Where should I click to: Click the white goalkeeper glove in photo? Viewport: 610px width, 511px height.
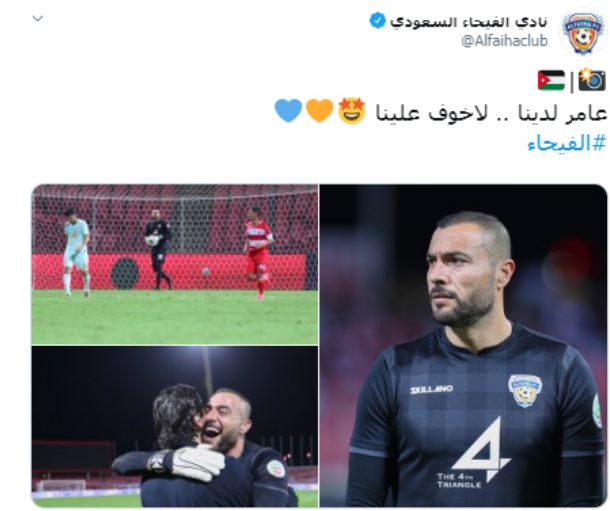[x=195, y=462]
